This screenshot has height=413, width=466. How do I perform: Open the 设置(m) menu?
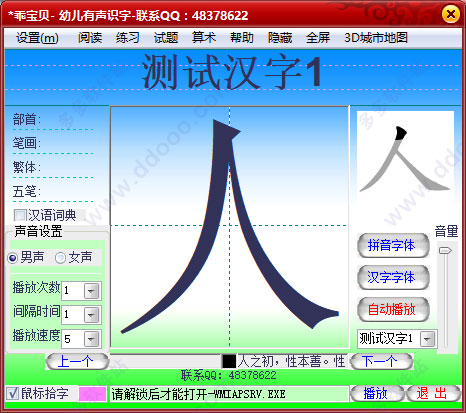click(37, 38)
